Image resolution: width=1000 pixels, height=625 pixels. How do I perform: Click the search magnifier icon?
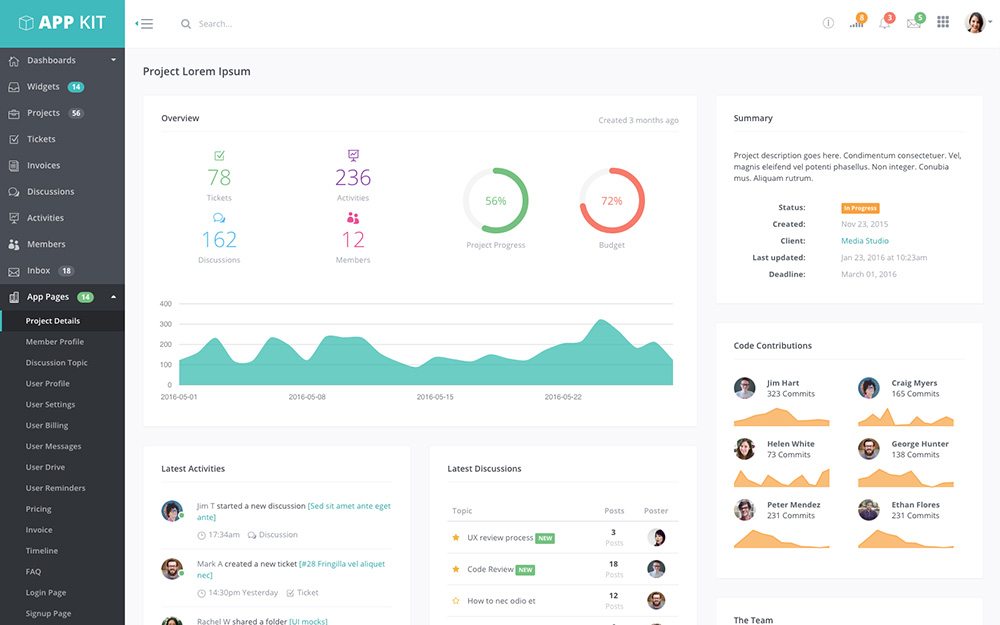click(x=186, y=24)
